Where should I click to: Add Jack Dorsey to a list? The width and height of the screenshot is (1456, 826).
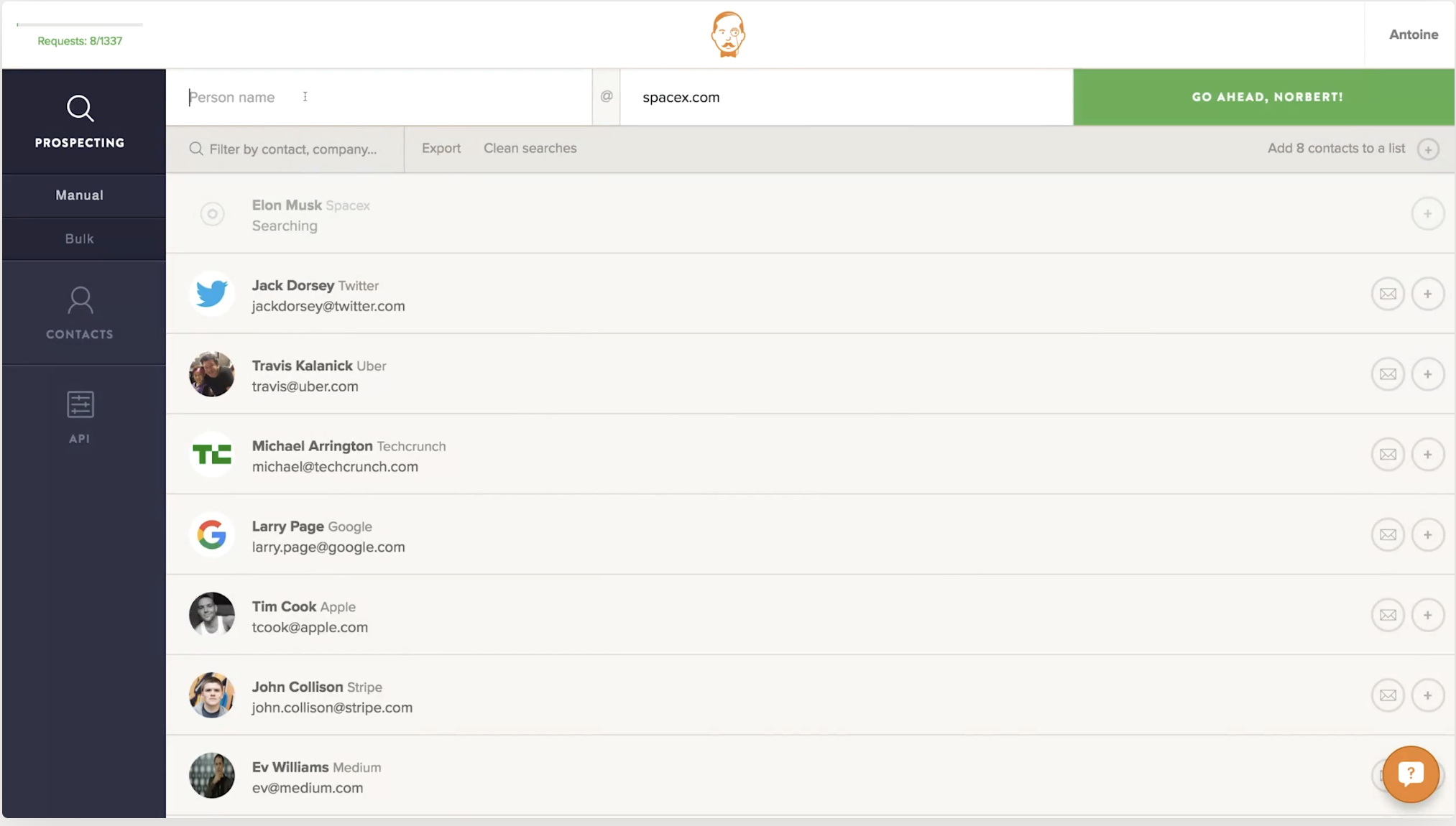coord(1427,294)
